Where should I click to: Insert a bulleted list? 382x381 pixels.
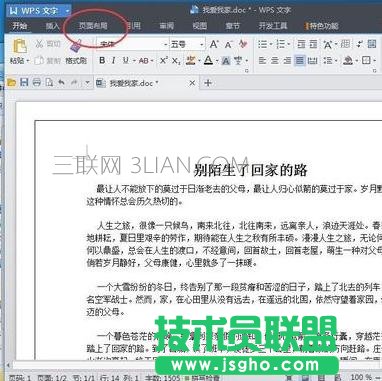point(263,44)
